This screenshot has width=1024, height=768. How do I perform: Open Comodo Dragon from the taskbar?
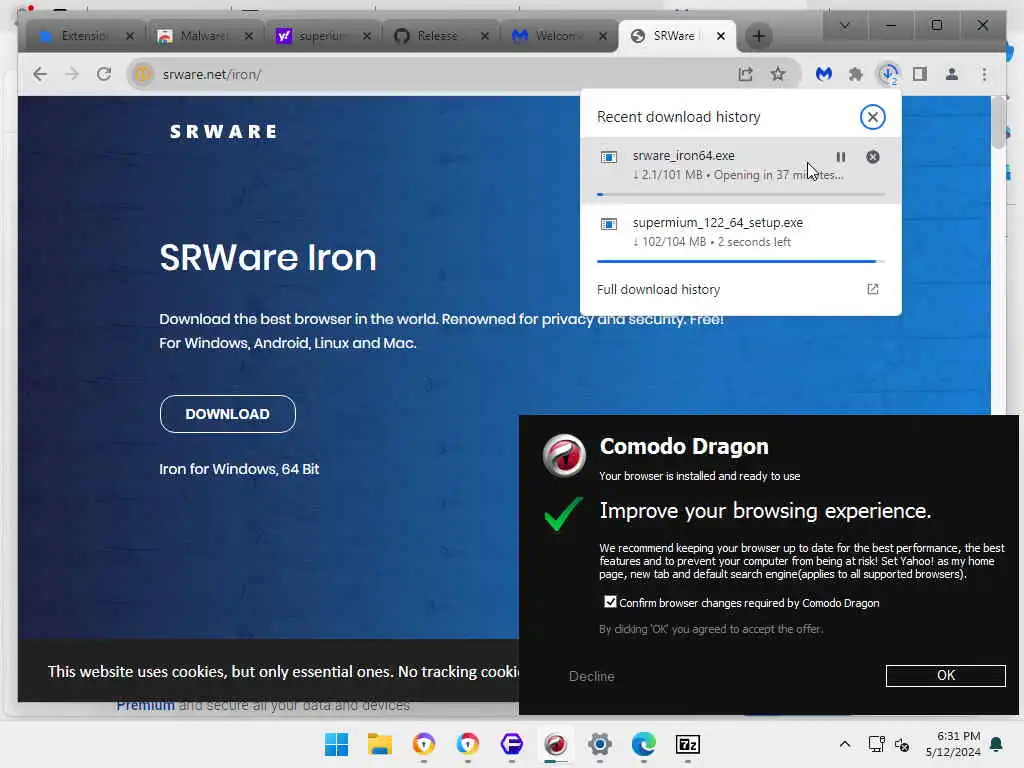pos(556,744)
